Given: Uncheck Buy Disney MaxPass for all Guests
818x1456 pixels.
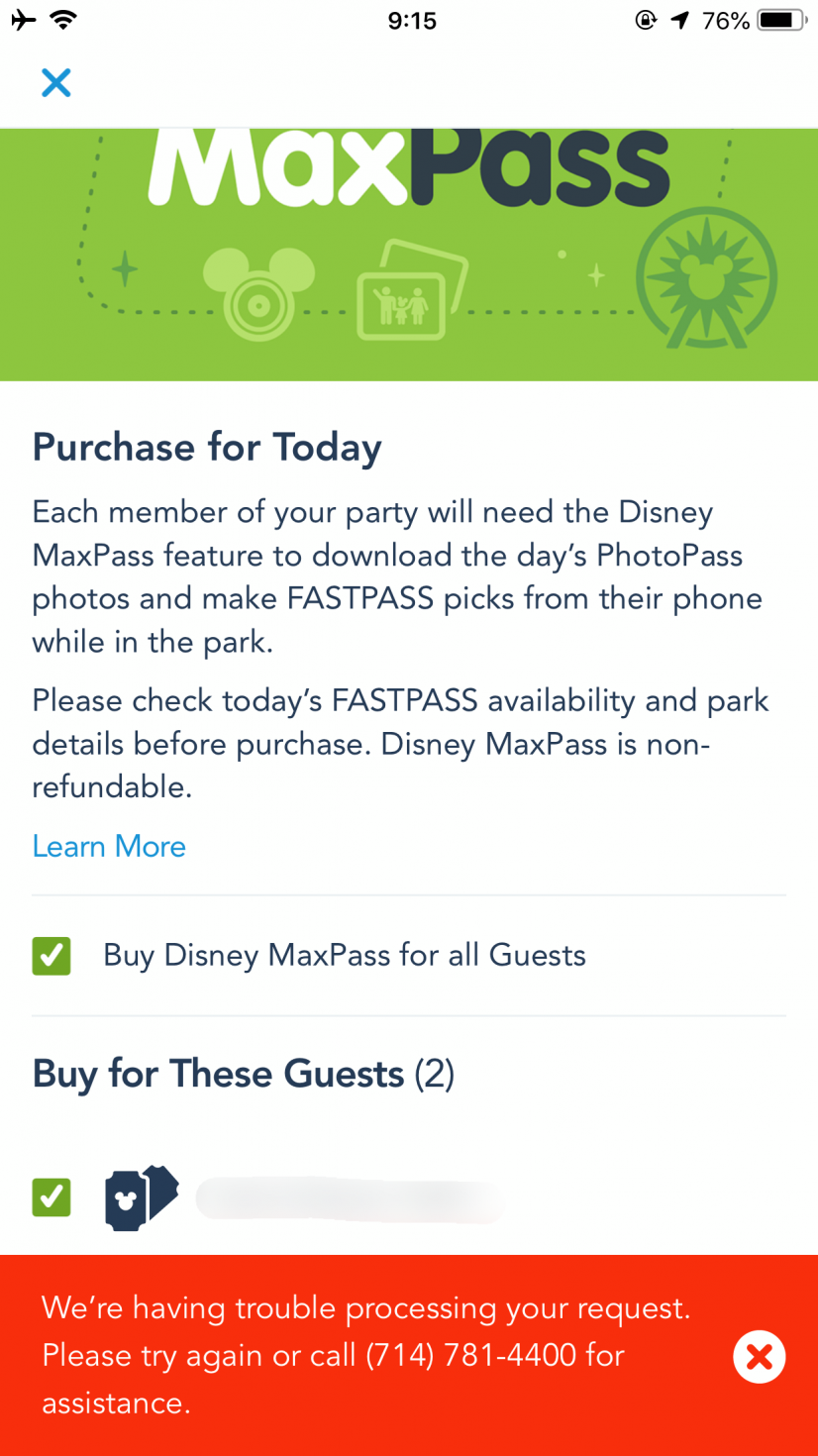Looking at the screenshot, I should [51, 956].
